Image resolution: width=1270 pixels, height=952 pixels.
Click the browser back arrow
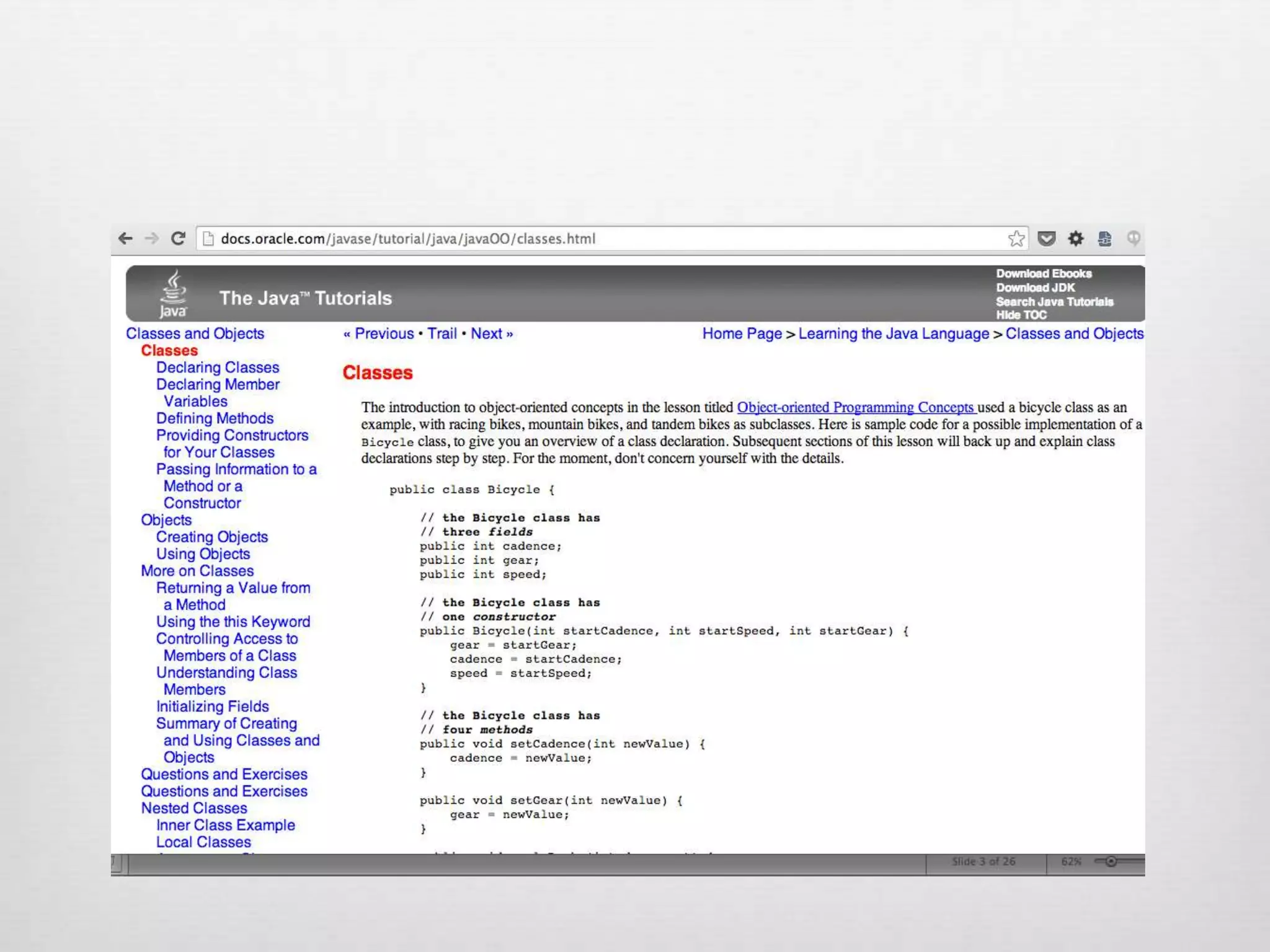pos(125,239)
